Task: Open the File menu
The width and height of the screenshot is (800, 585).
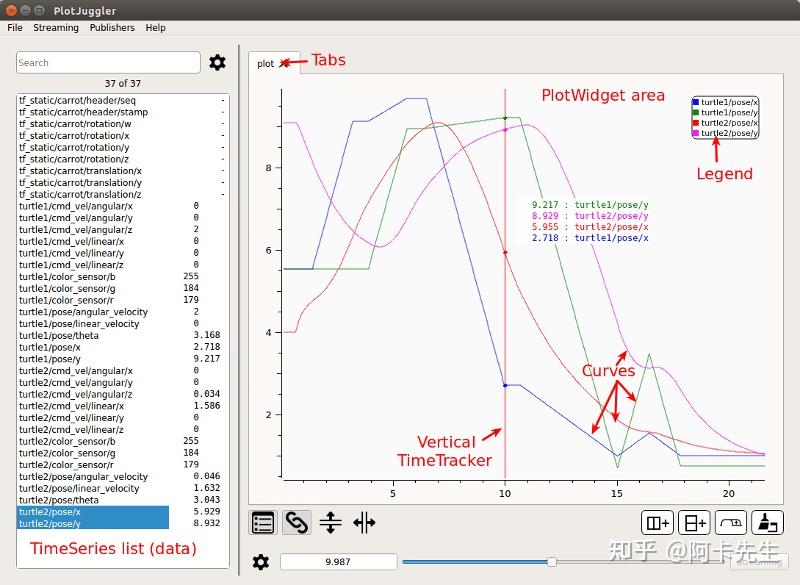Action: [x=15, y=28]
